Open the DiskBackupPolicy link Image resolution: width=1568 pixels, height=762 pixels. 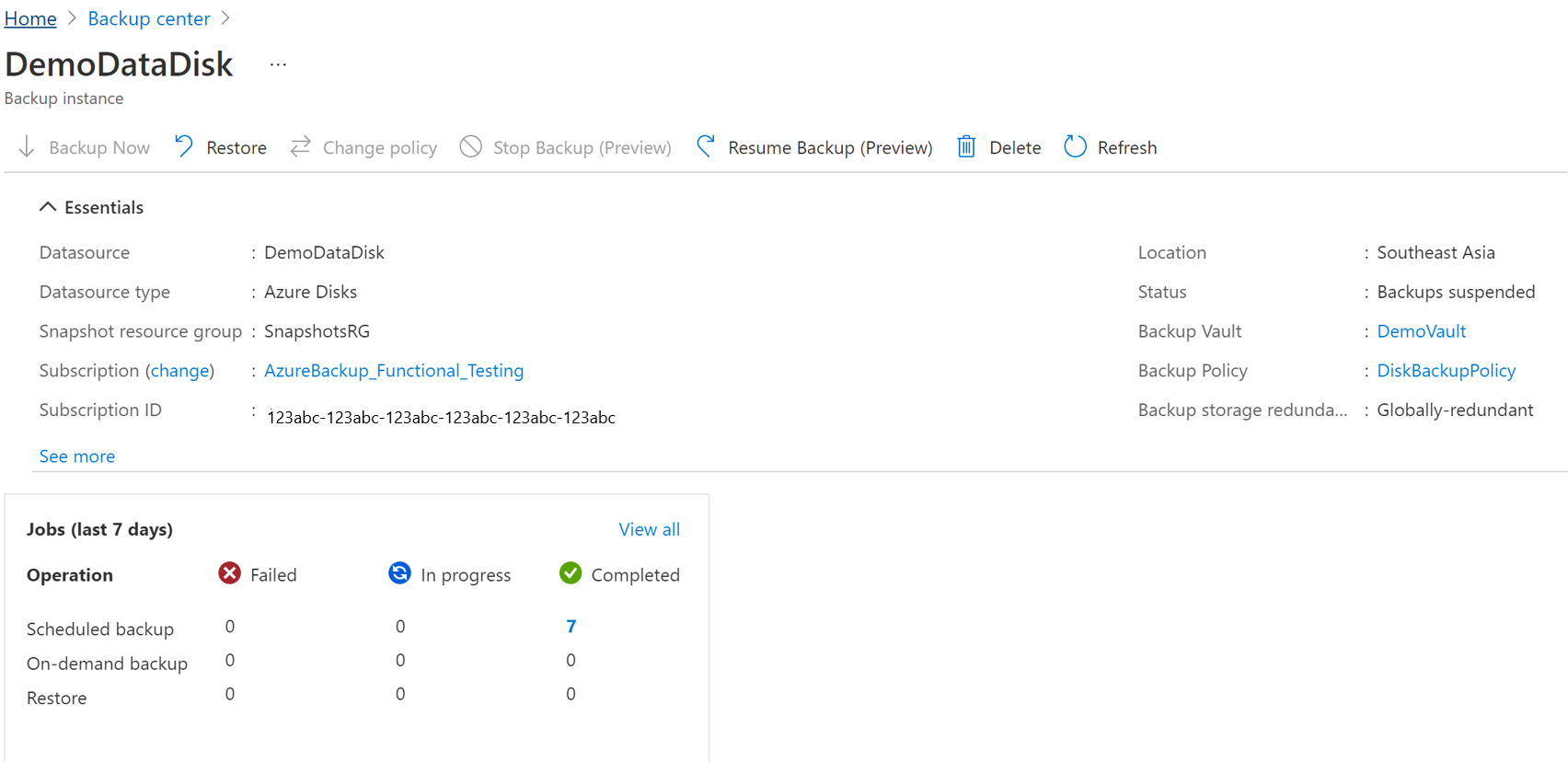(x=1446, y=371)
